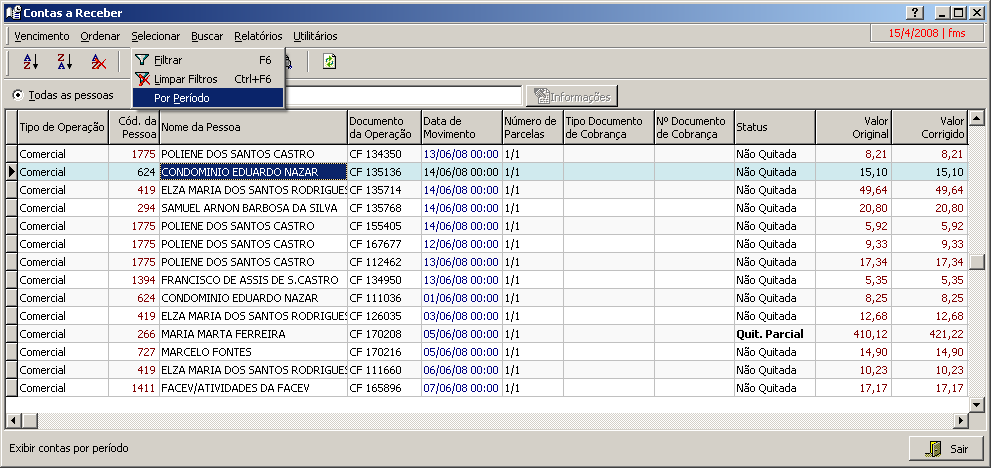Screen dimensions: 991x468
Task: Click the vertical scrollbar down arrow
Action: [x=976, y=405]
